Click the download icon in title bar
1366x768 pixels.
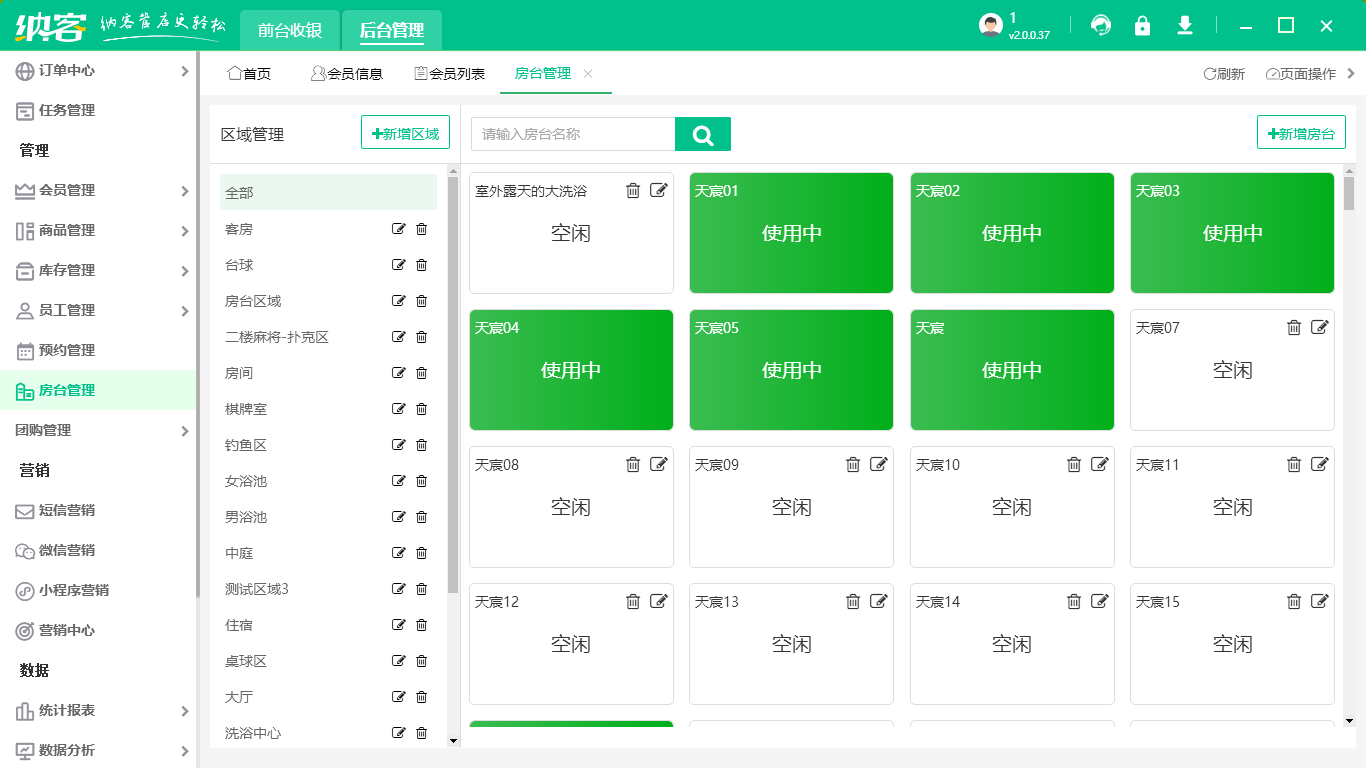[x=1185, y=26]
